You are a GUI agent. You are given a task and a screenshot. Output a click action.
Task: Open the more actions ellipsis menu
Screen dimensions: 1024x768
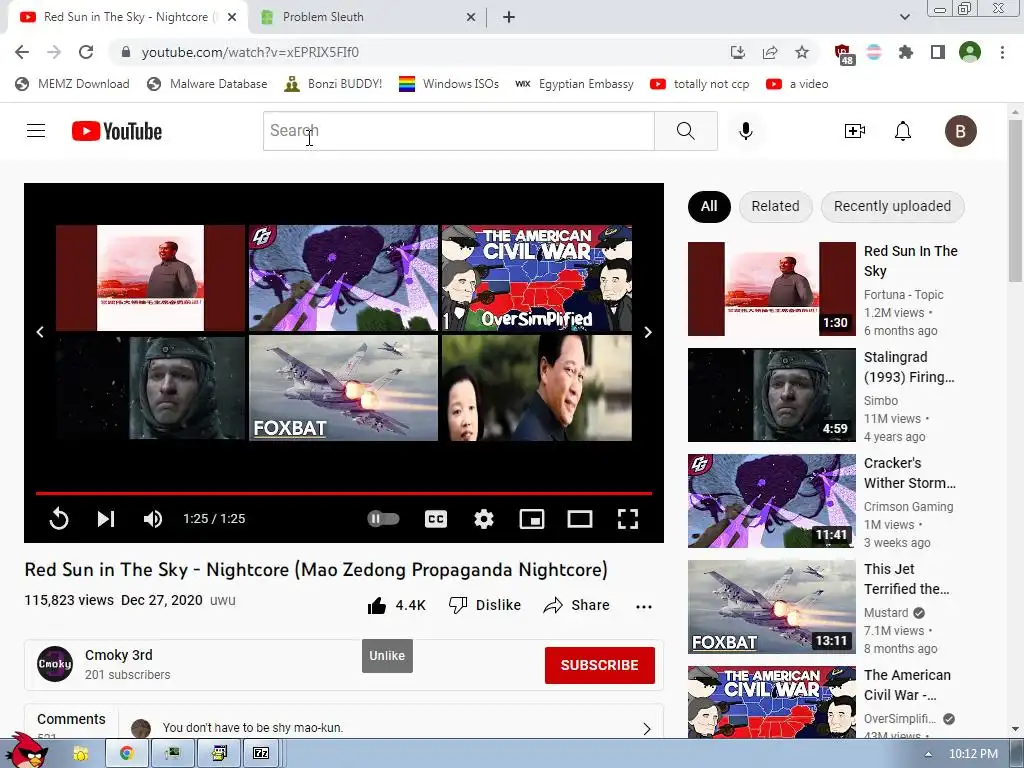click(644, 607)
